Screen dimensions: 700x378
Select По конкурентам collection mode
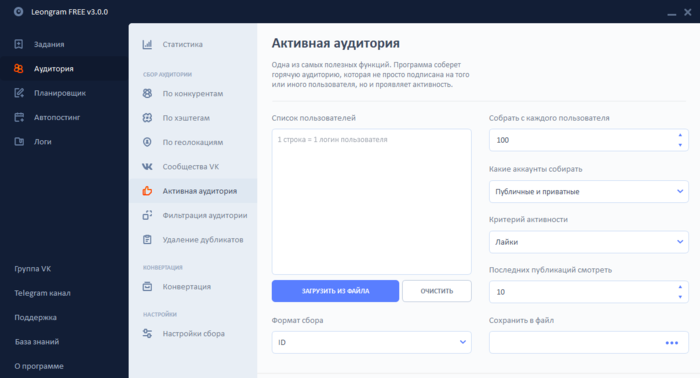tap(193, 93)
